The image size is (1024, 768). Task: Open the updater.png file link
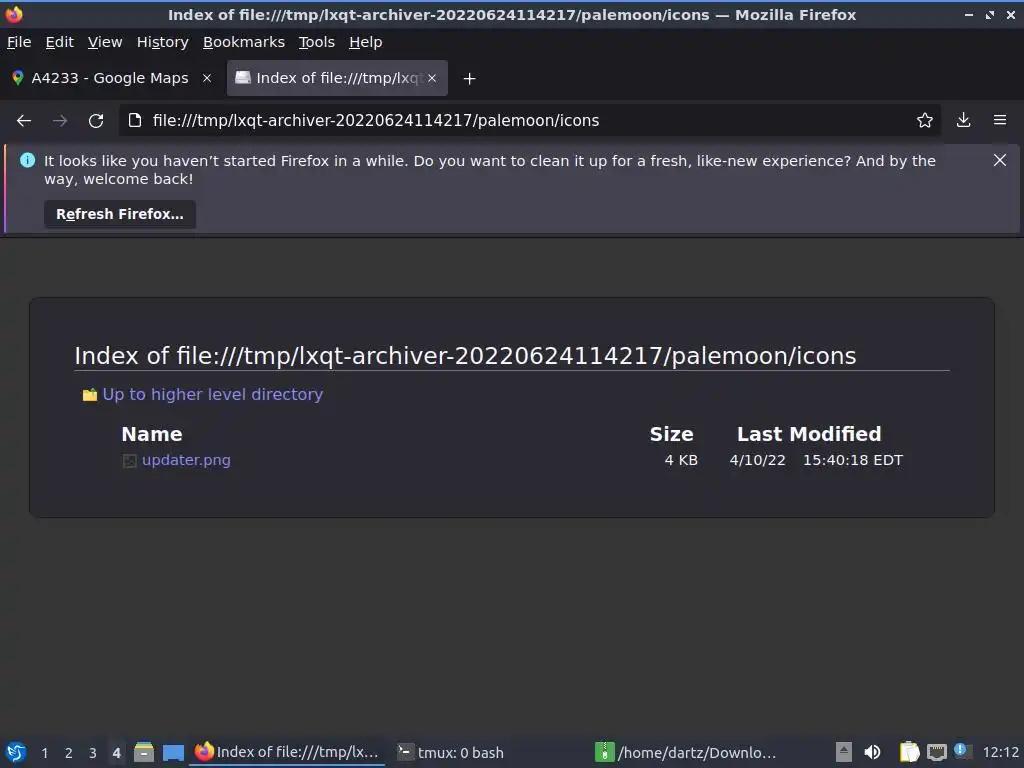click(x=186, y=460)
